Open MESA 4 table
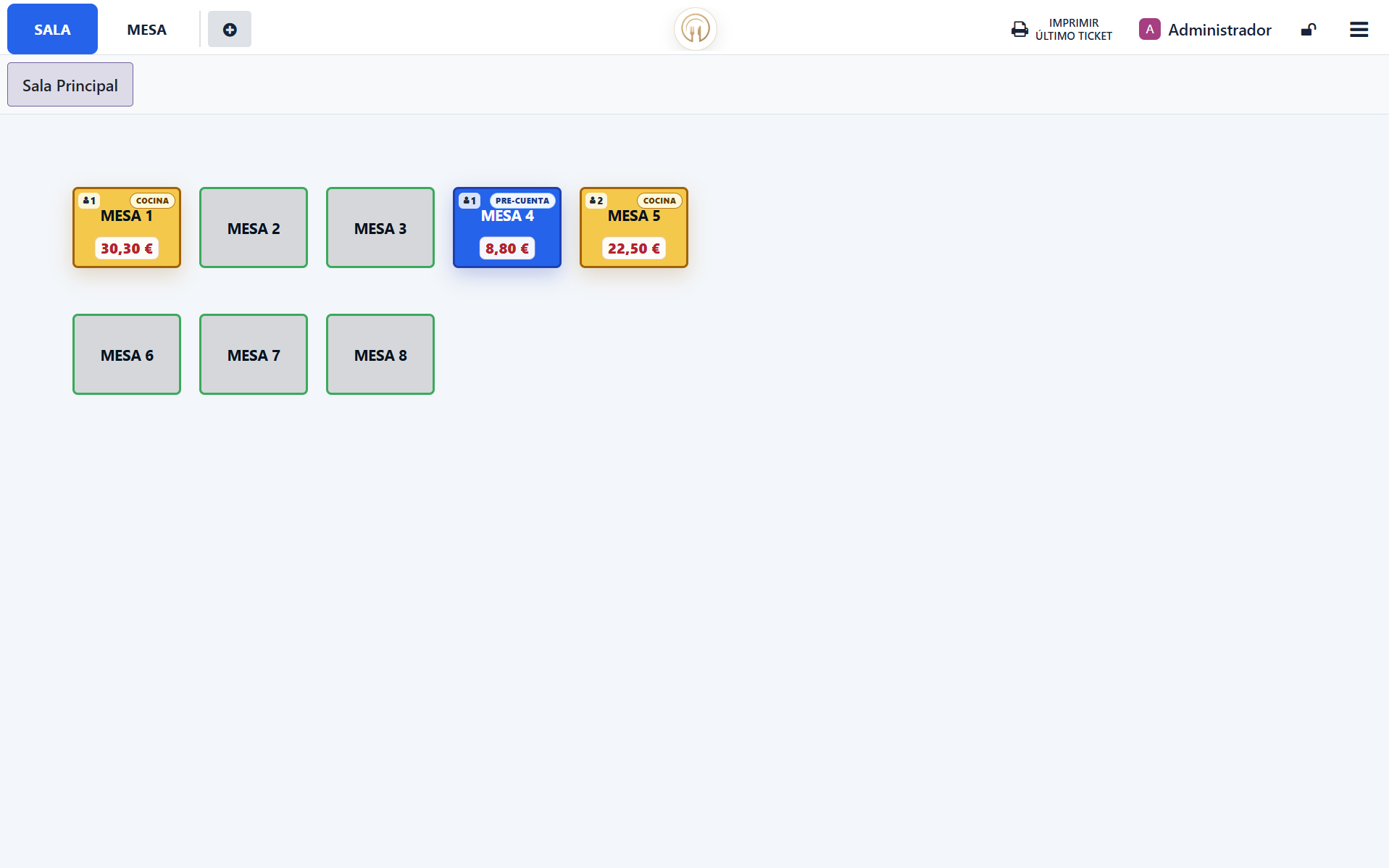The width and height of the screenshot is (1389, 868). (507, 228)
